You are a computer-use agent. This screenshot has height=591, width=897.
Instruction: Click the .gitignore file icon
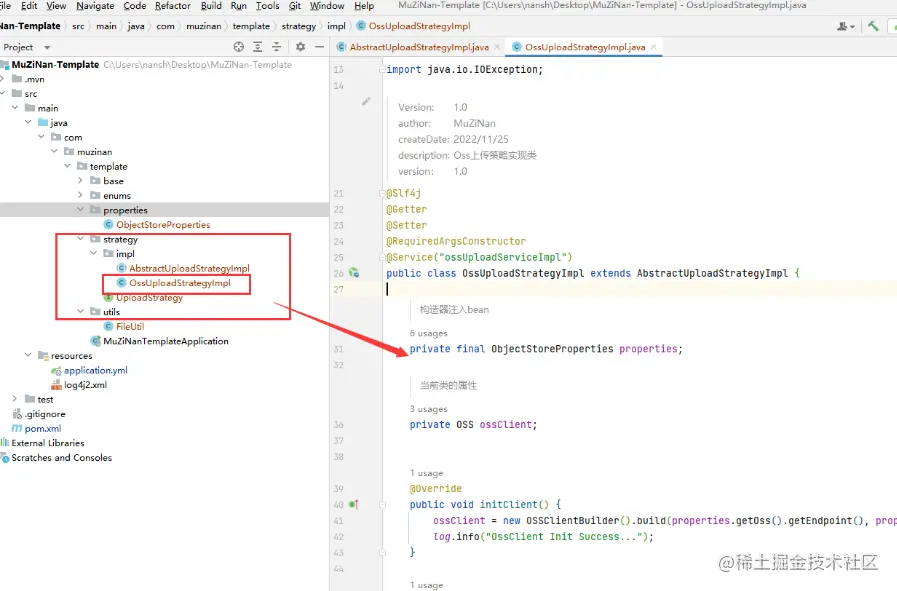[x=17, y=414]
